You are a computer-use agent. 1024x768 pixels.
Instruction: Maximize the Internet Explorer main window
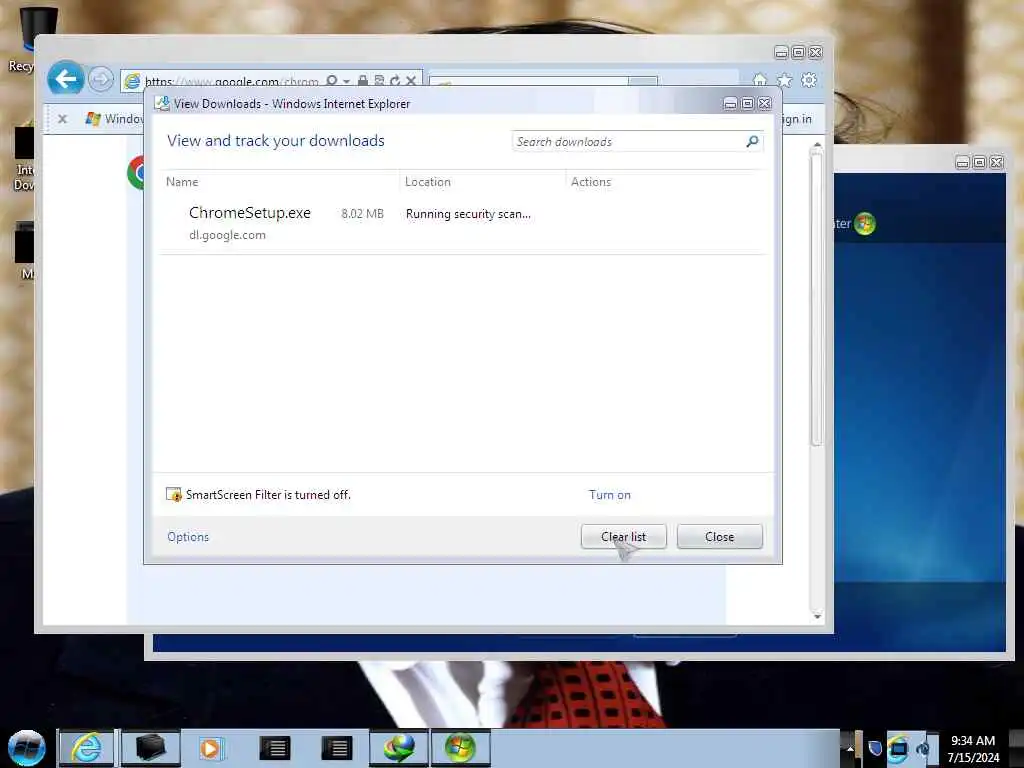pos(798,52)
